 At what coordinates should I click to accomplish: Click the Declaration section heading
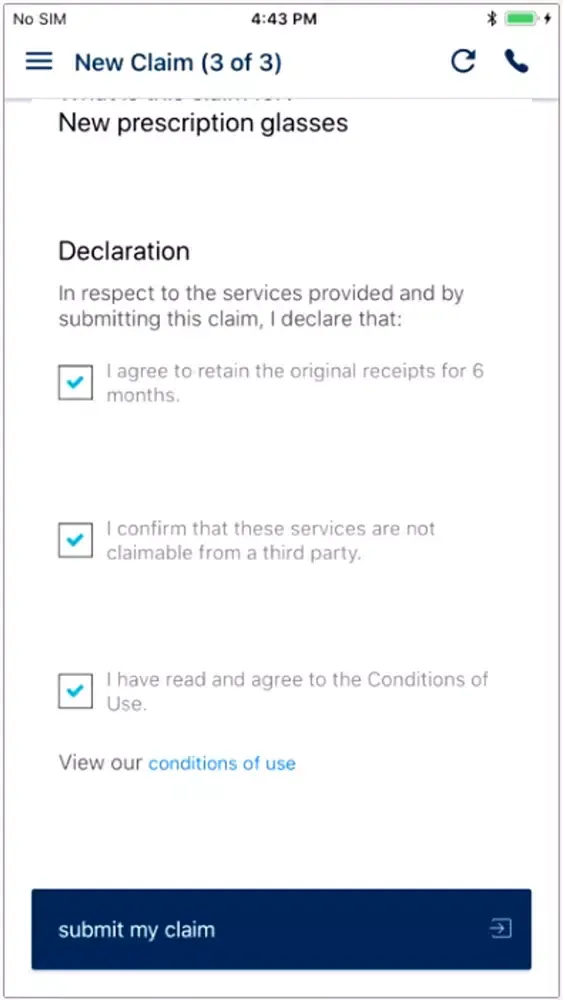click(124, 251)
